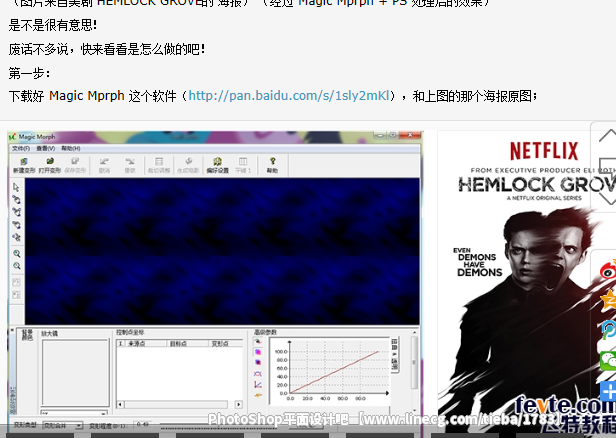
Task: Share via the yellow star Qzone icon
Action: click(x=608, y=300)
